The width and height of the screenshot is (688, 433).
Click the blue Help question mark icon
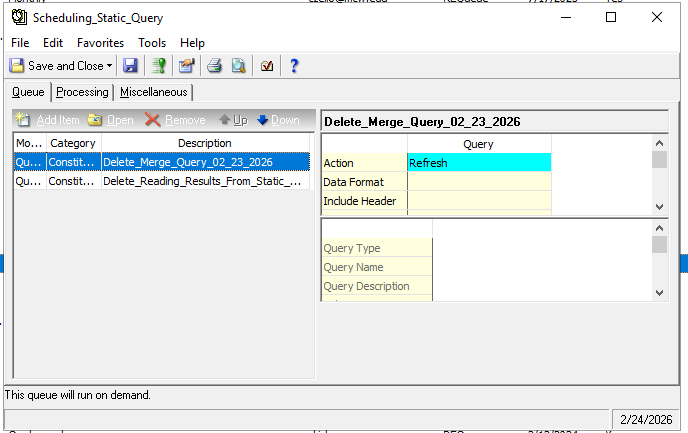[294, 66]
